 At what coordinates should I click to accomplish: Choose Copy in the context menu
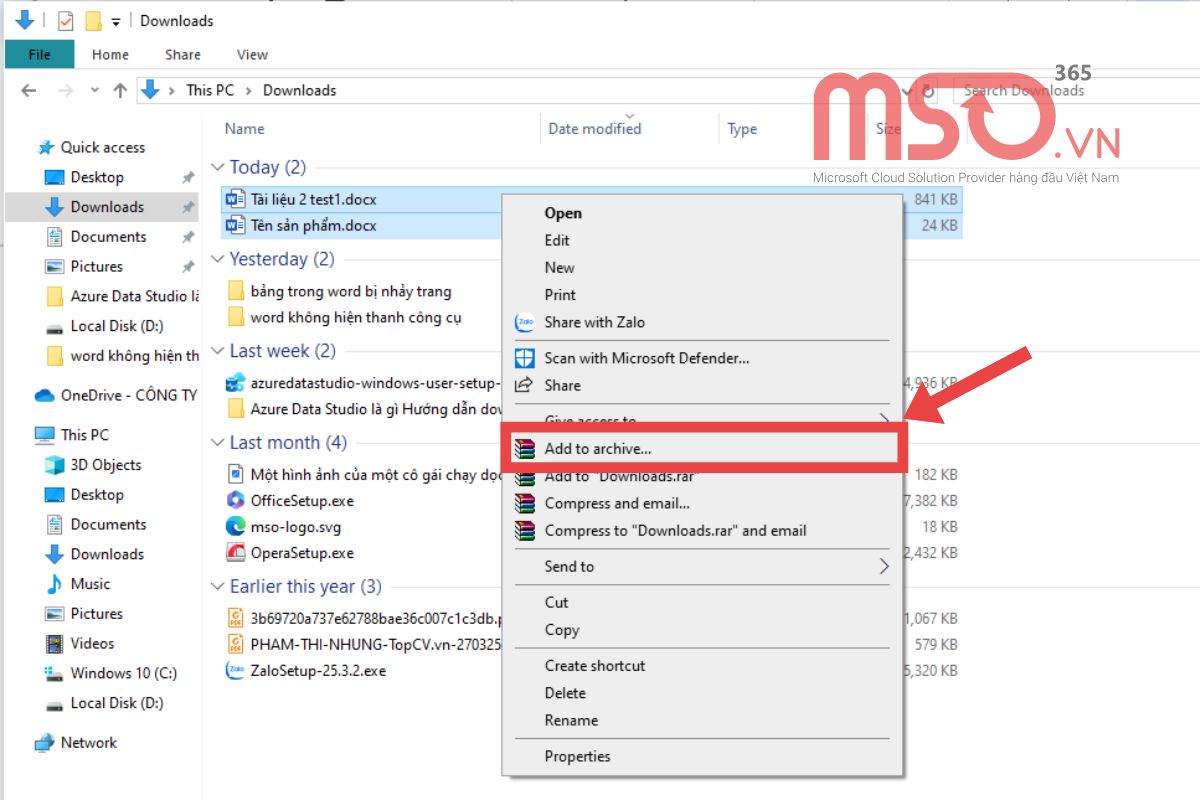[561, 630]
